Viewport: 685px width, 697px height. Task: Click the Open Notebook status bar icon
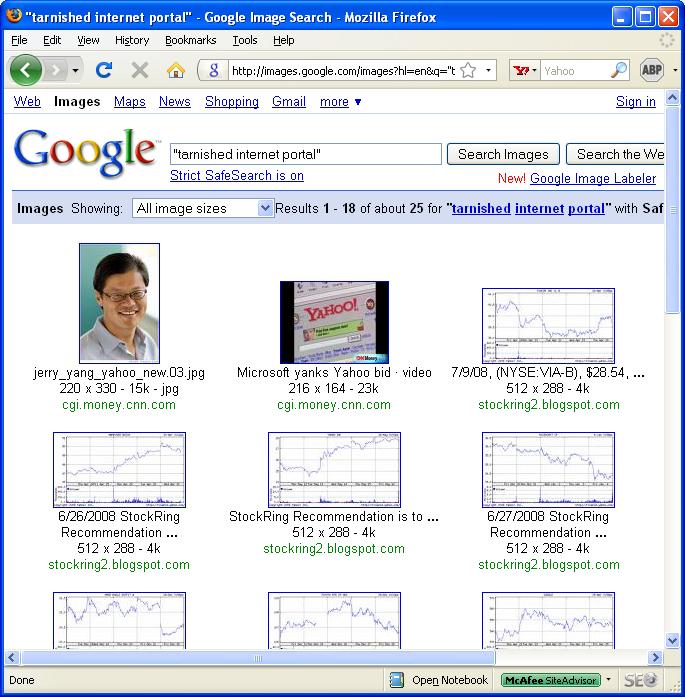coord(397,680)
